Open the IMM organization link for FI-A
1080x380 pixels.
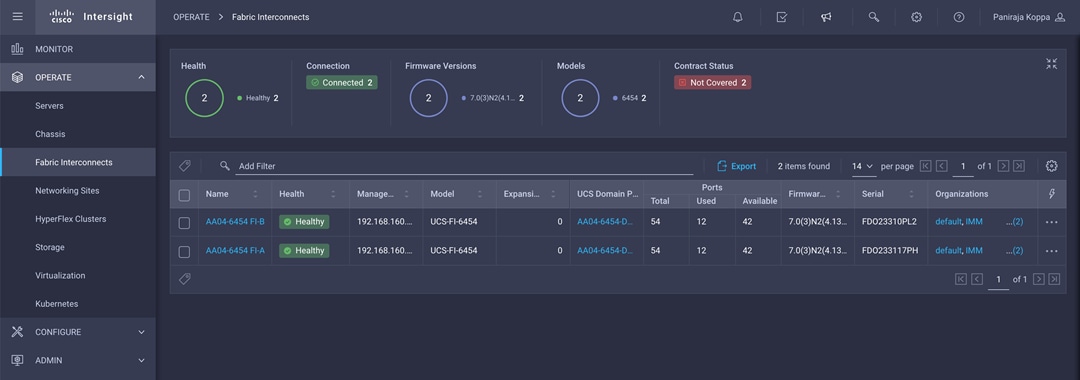coord(974,251)
